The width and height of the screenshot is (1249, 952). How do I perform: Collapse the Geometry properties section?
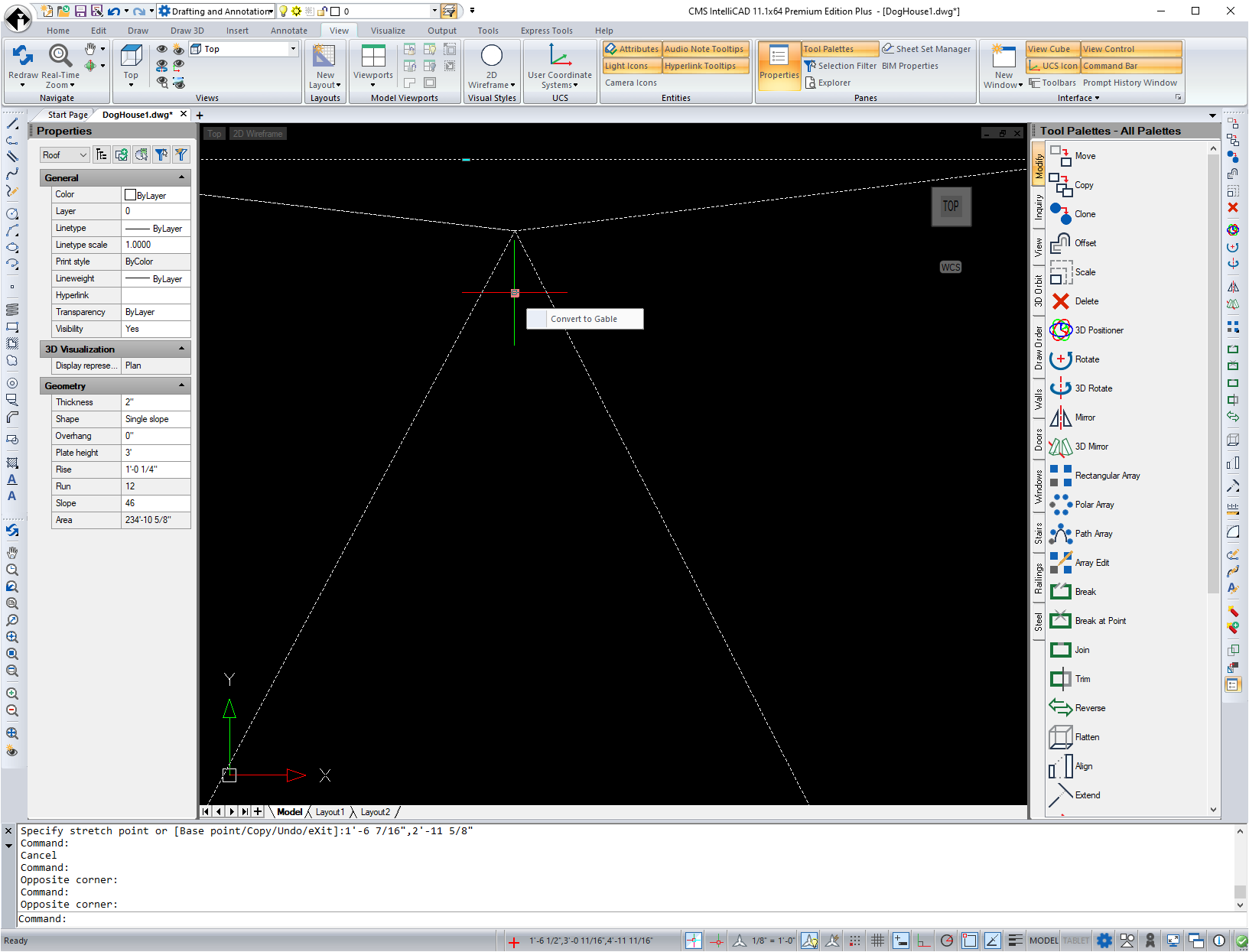[x=181, y=385]
